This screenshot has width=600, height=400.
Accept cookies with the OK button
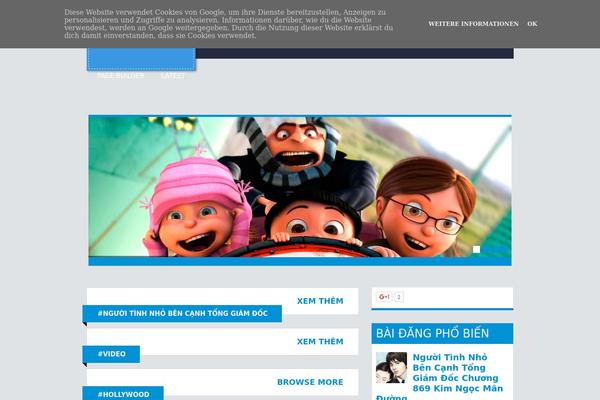[x=532, y=24]
